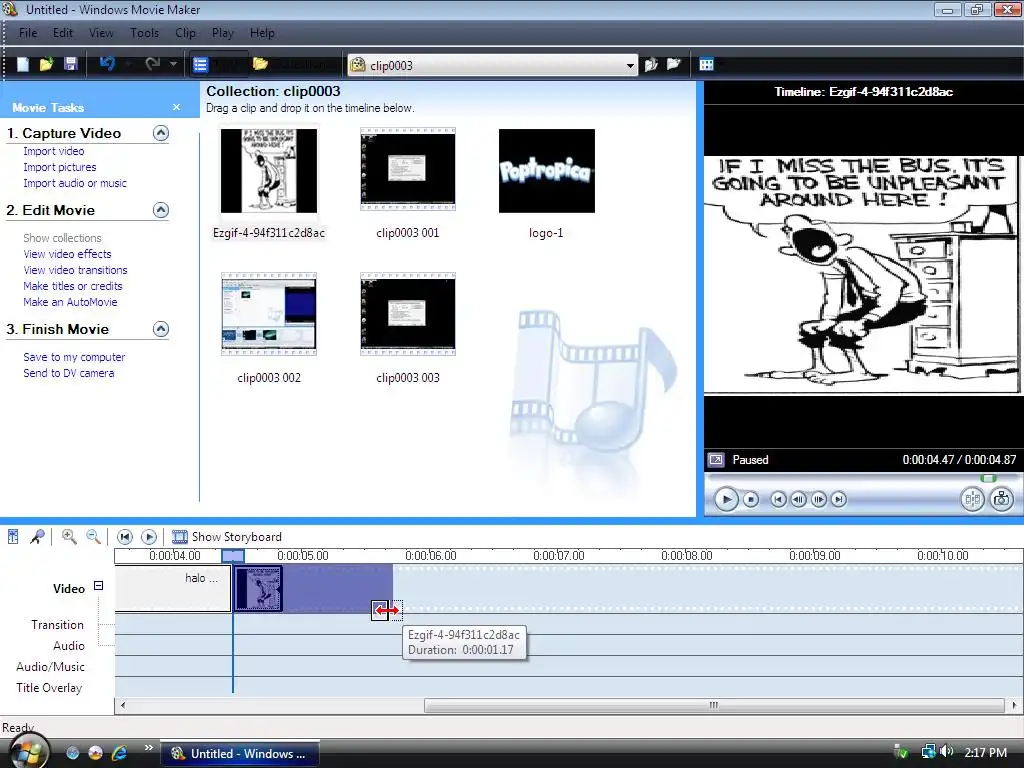
Task: Take a picture from the preview
Action: [x=1001, y=500]
